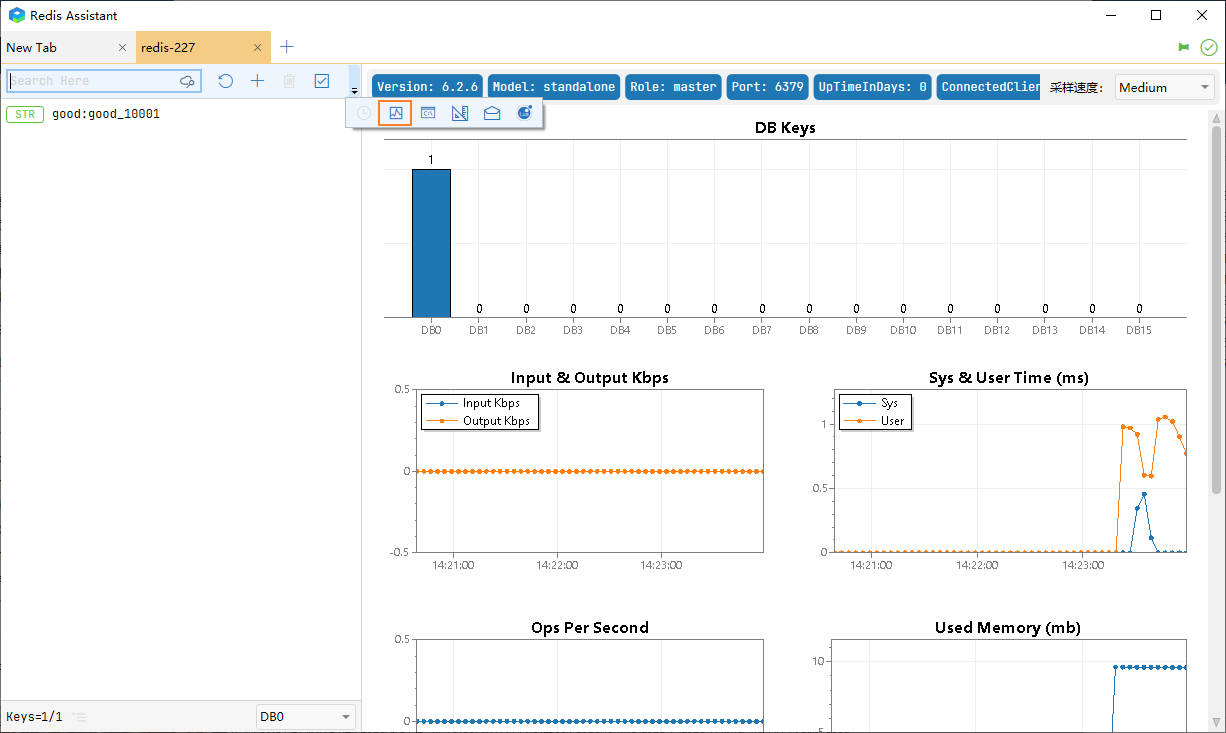Click the Version: 6.2.6 badge
The height and width of the screenshot is (733, 1226).
tap(428, 87)
